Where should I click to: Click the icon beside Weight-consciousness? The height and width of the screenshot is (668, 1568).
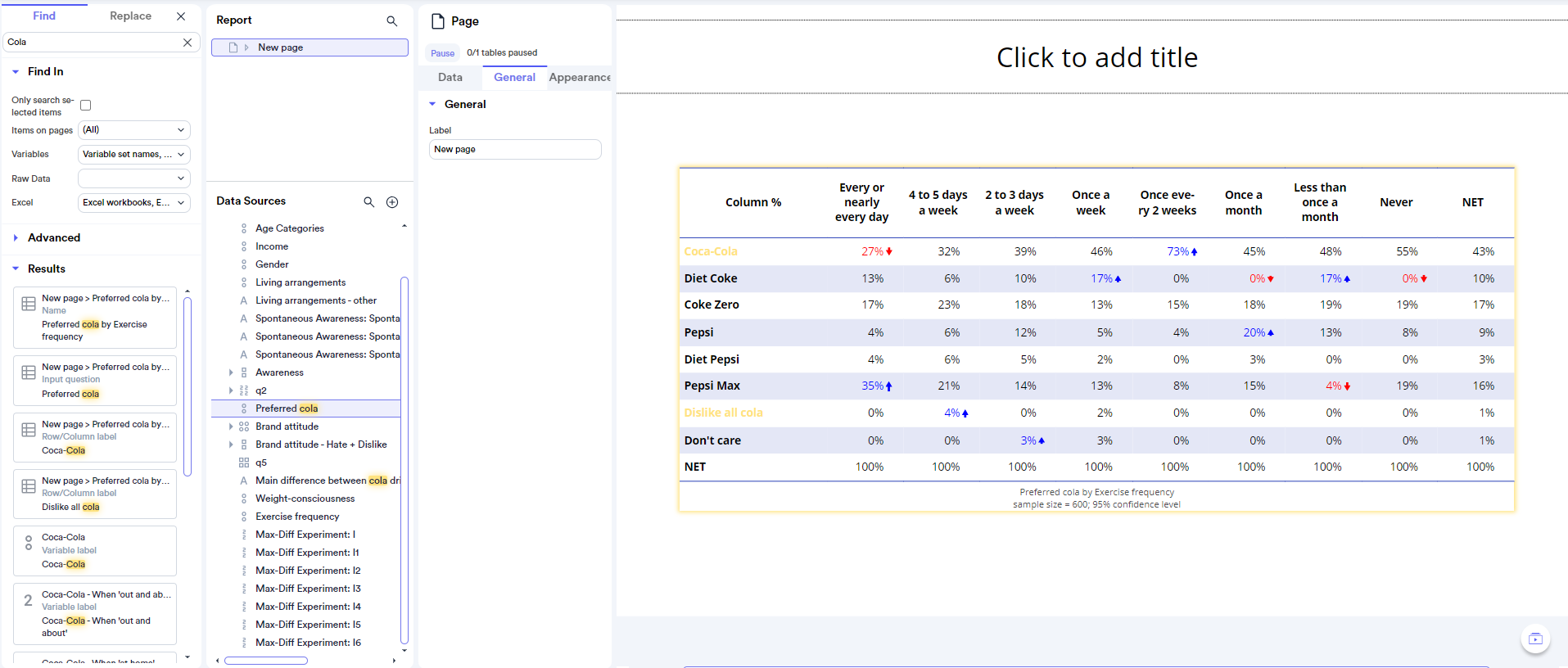click(244, 499)
